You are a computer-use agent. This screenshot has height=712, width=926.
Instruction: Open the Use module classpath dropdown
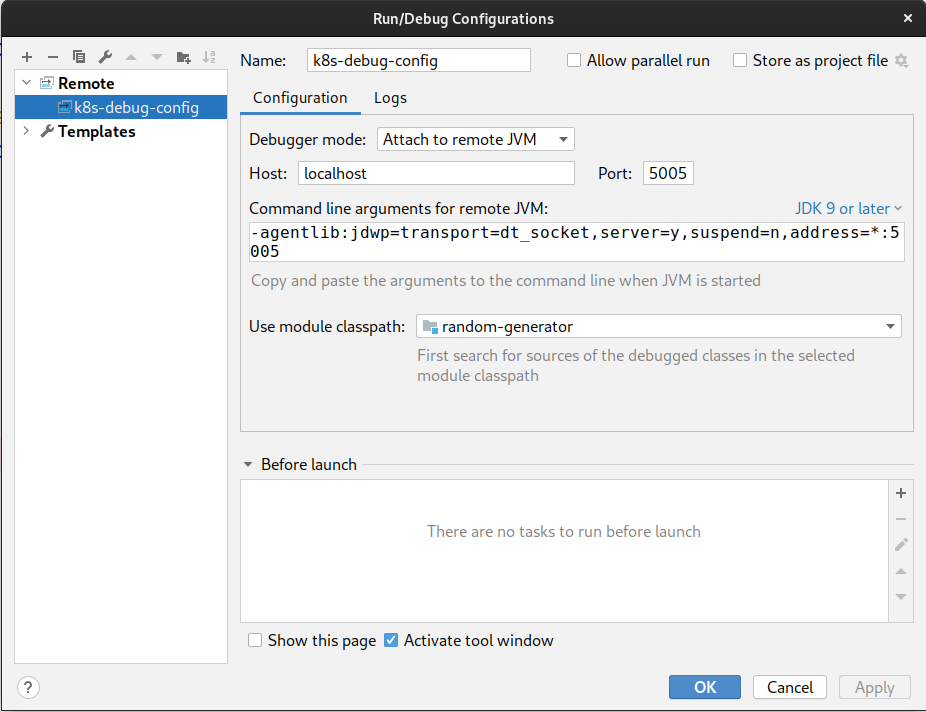pyautogui.click(x=658, y=326)
